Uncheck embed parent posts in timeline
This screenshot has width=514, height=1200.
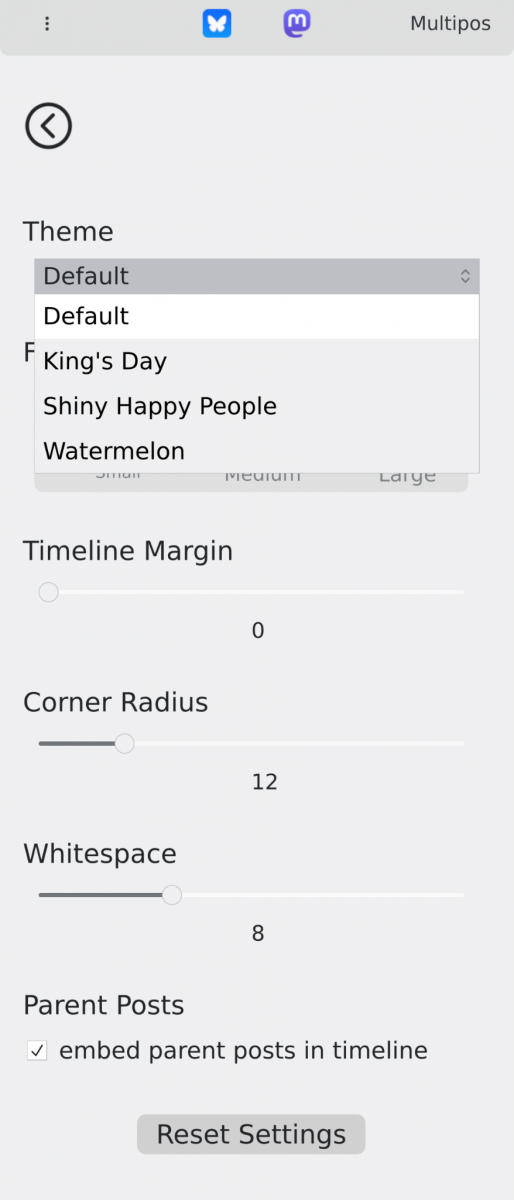point(37,1051)
